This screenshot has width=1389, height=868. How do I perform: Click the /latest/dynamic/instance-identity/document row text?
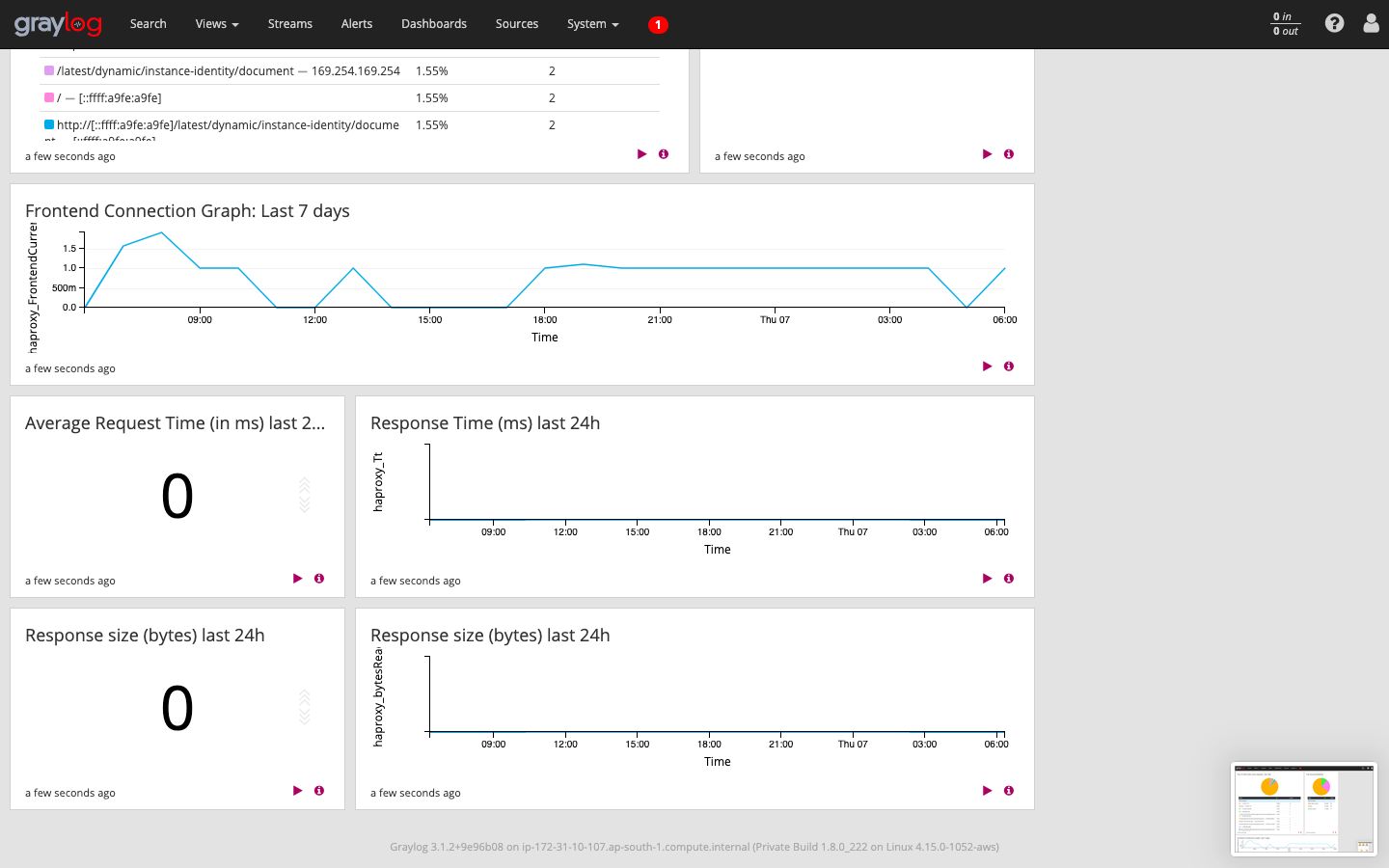click(x=229, y=70)
